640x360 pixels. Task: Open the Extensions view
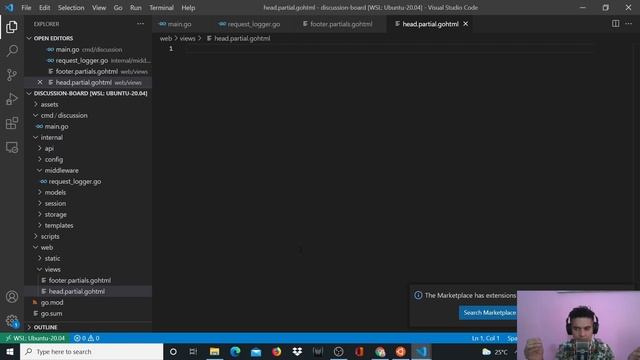tap(11, 123)
